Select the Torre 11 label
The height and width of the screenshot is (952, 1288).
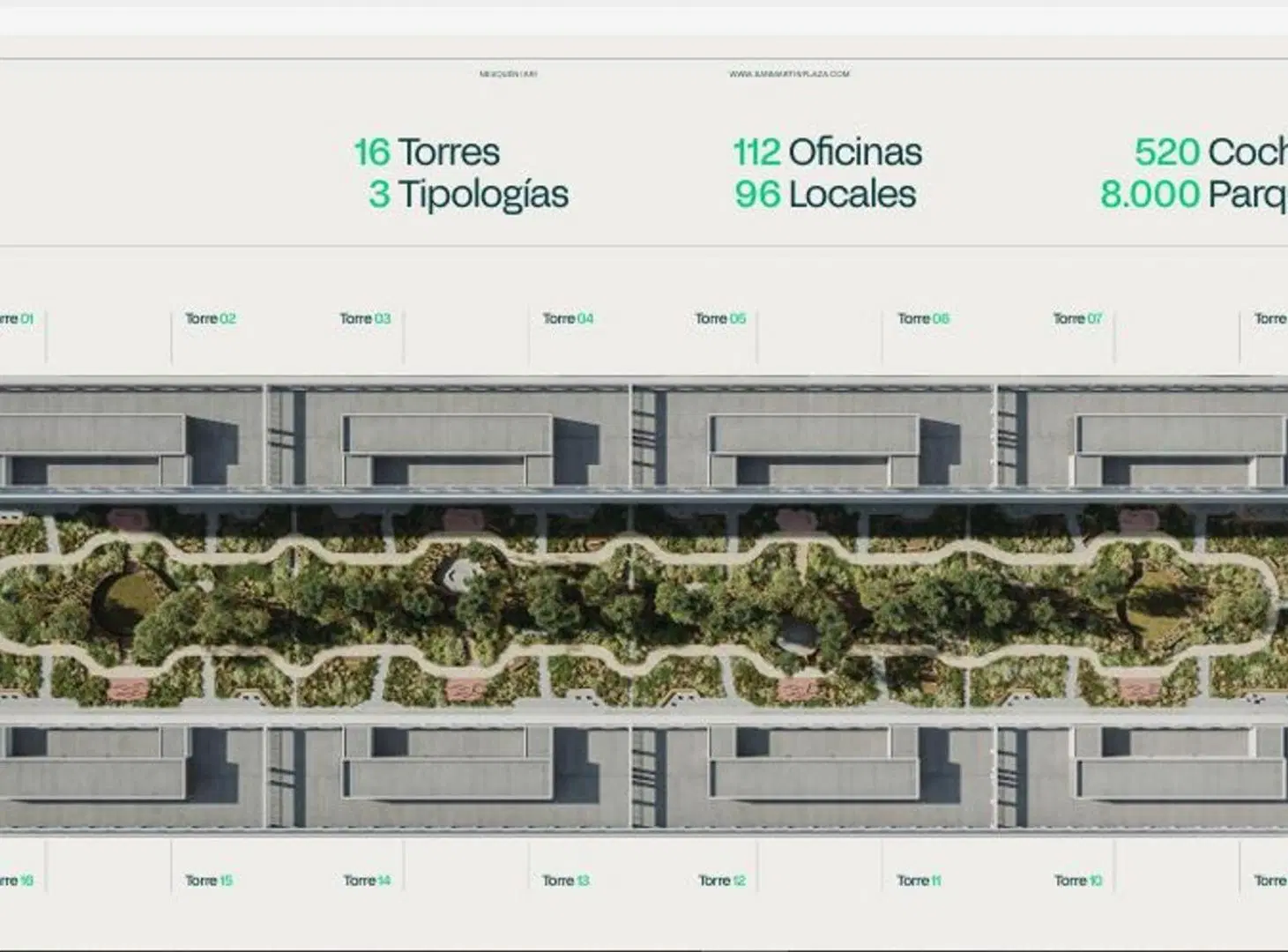point(919,880)
